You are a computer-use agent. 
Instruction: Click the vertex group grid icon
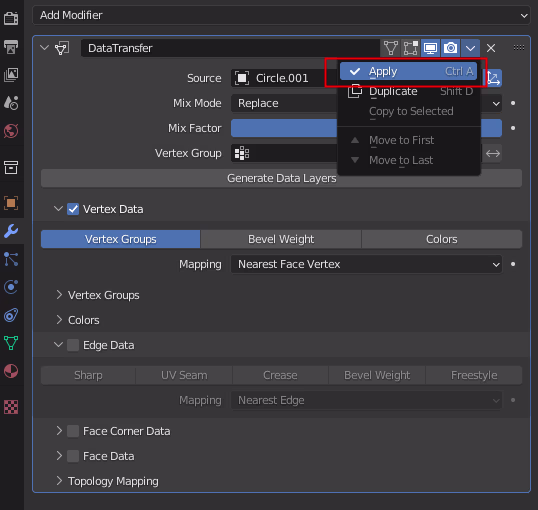[242, 153]
